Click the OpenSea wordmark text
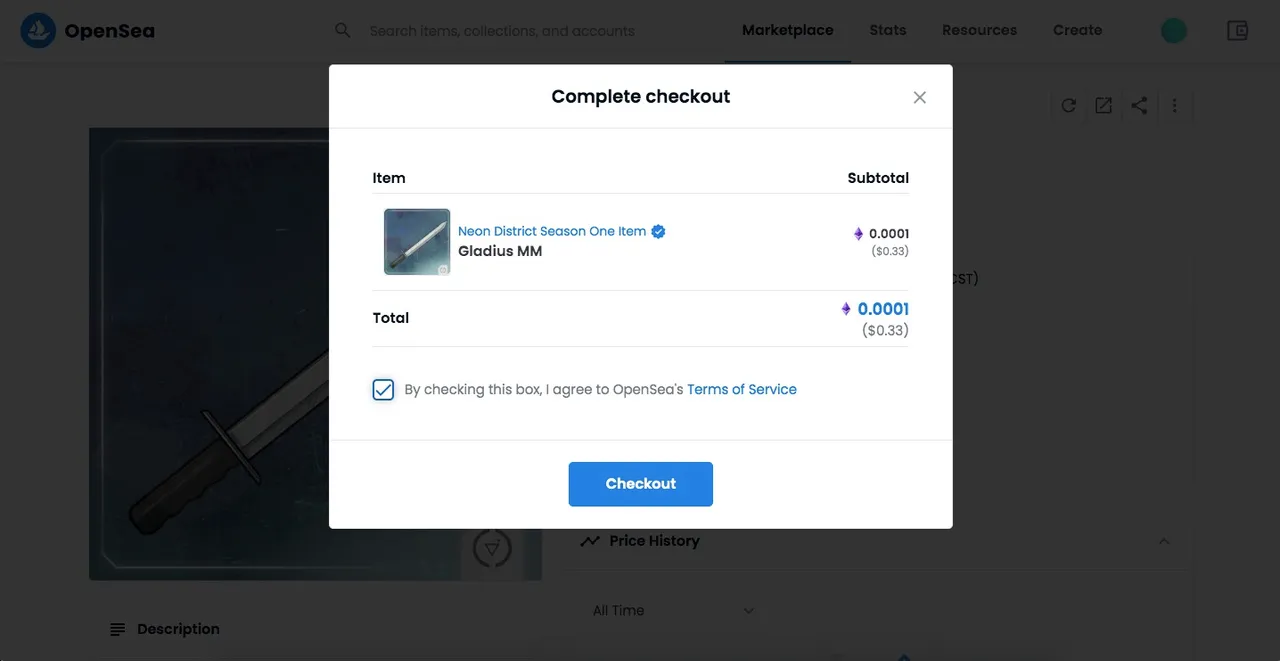The width and height of the screenshot is (1280, 661). pyautogui.click(x=110, y=31)
